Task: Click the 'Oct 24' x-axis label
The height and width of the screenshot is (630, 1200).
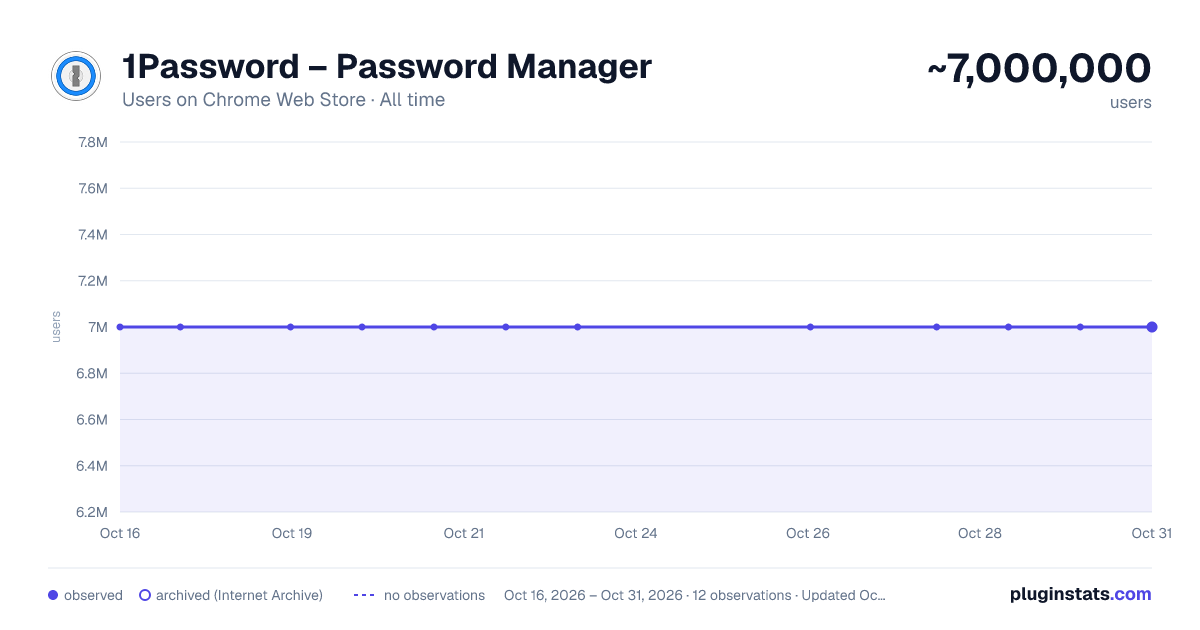Action: pyautogui.click(x=636, y=533)
